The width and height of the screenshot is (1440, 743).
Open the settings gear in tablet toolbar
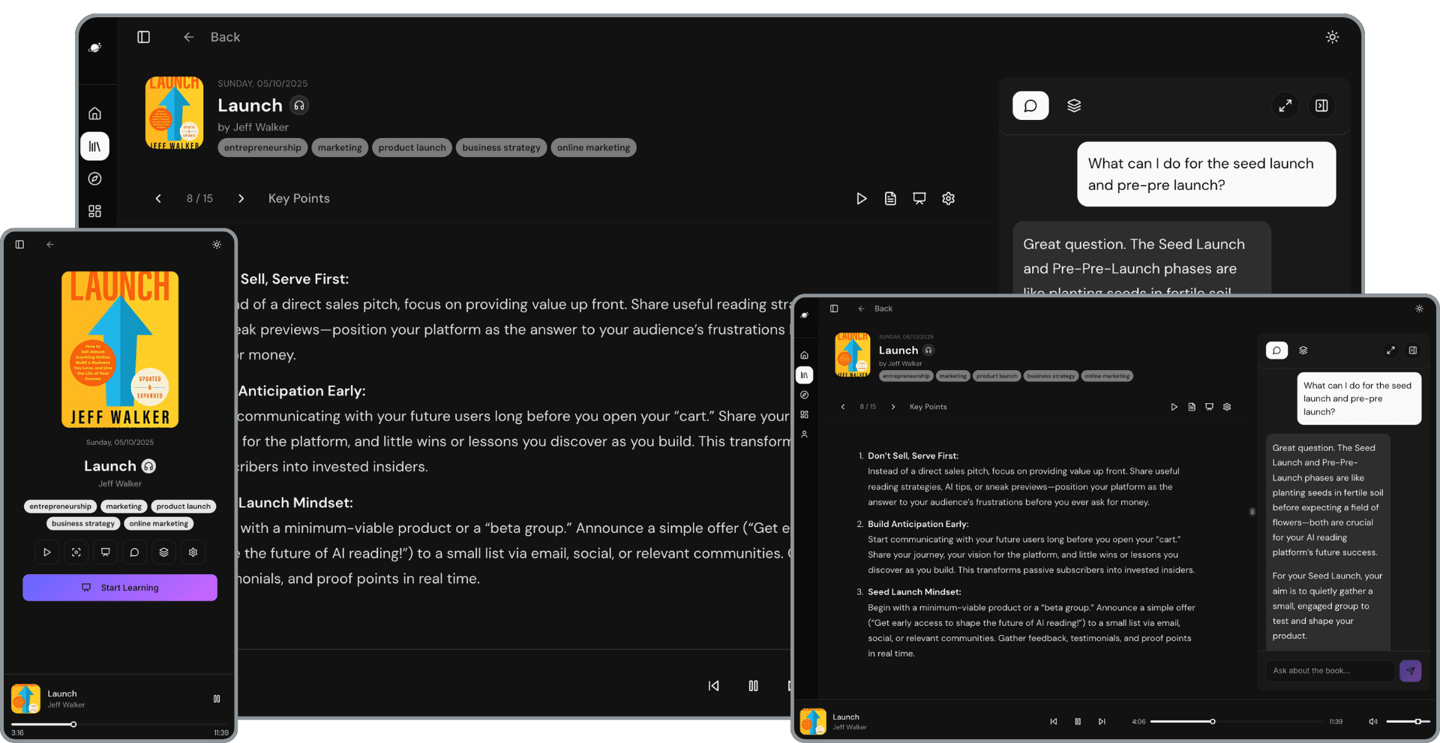[1227, 407]
